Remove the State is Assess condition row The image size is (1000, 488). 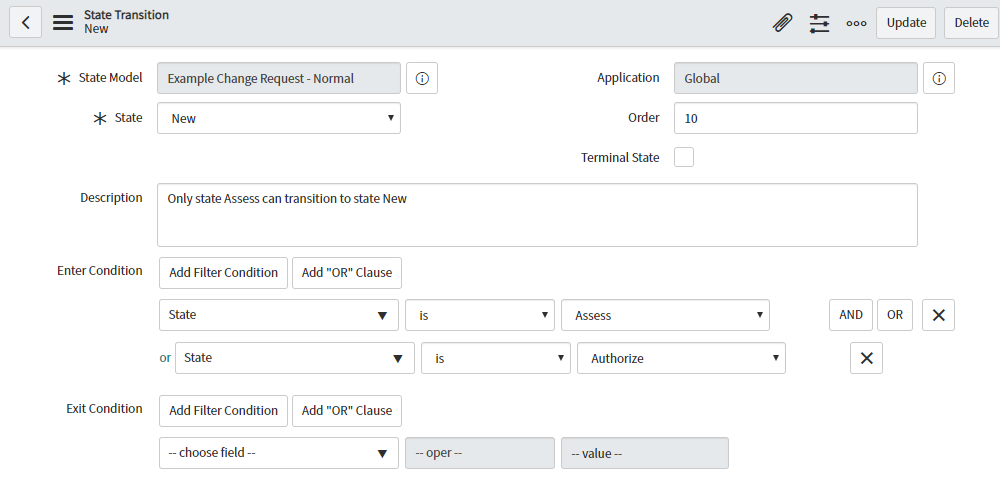pos(938,315)
